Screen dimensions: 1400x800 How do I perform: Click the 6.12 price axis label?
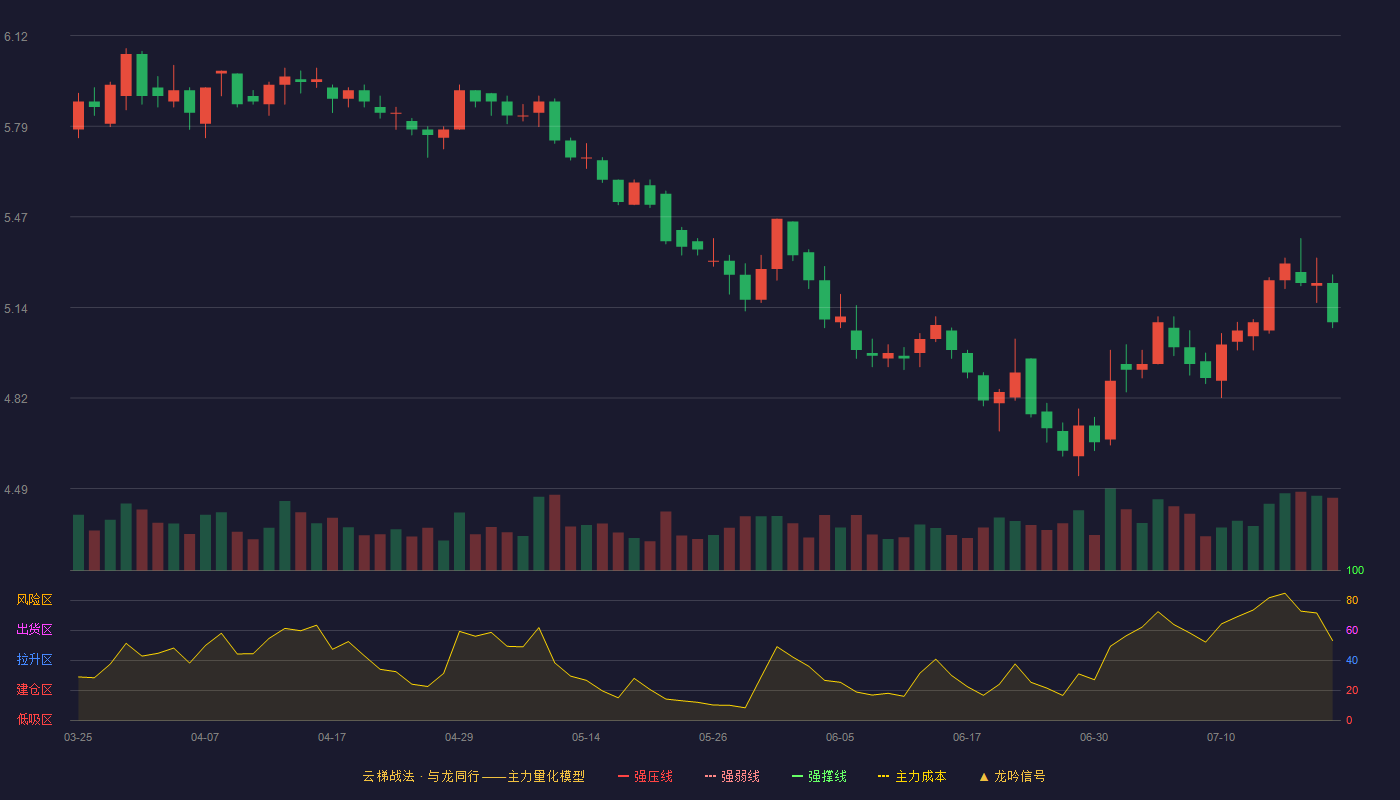click(x=16, y=37)
